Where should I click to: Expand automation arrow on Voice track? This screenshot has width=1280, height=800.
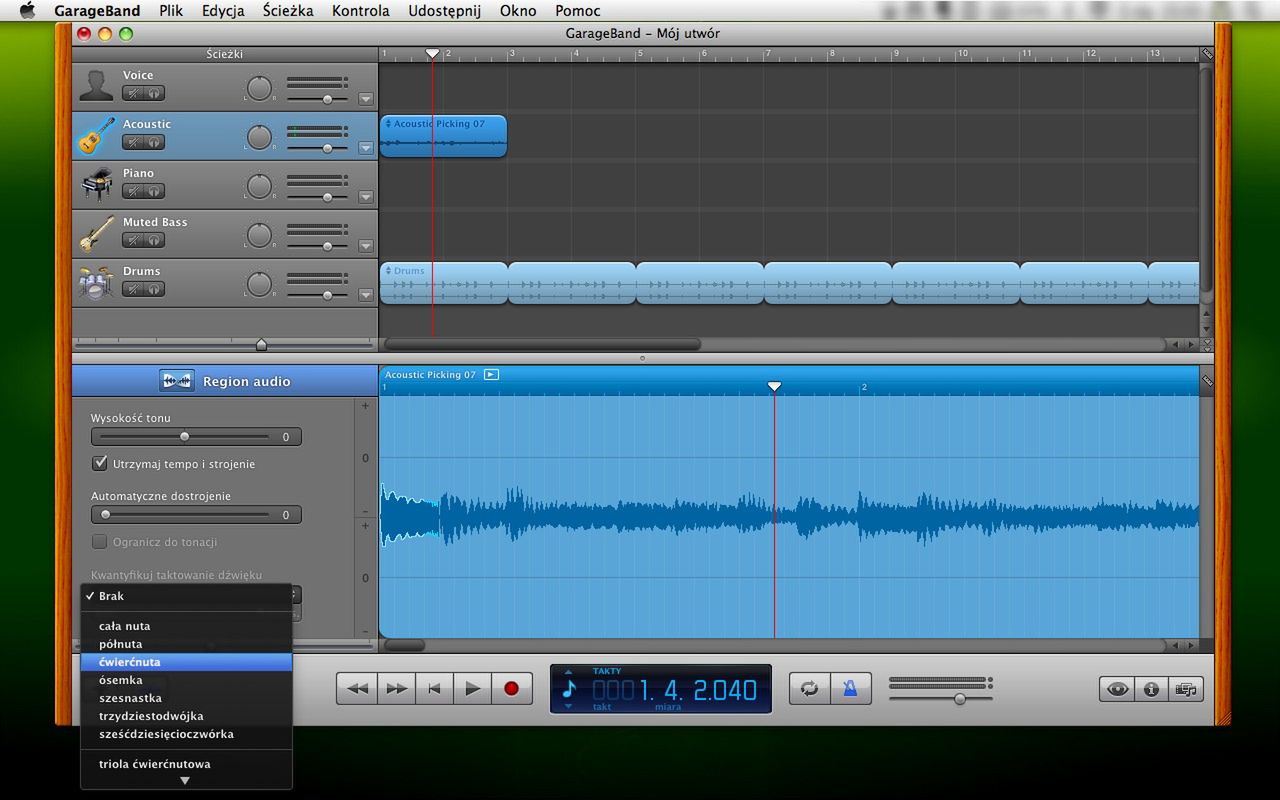pos(365,99)
